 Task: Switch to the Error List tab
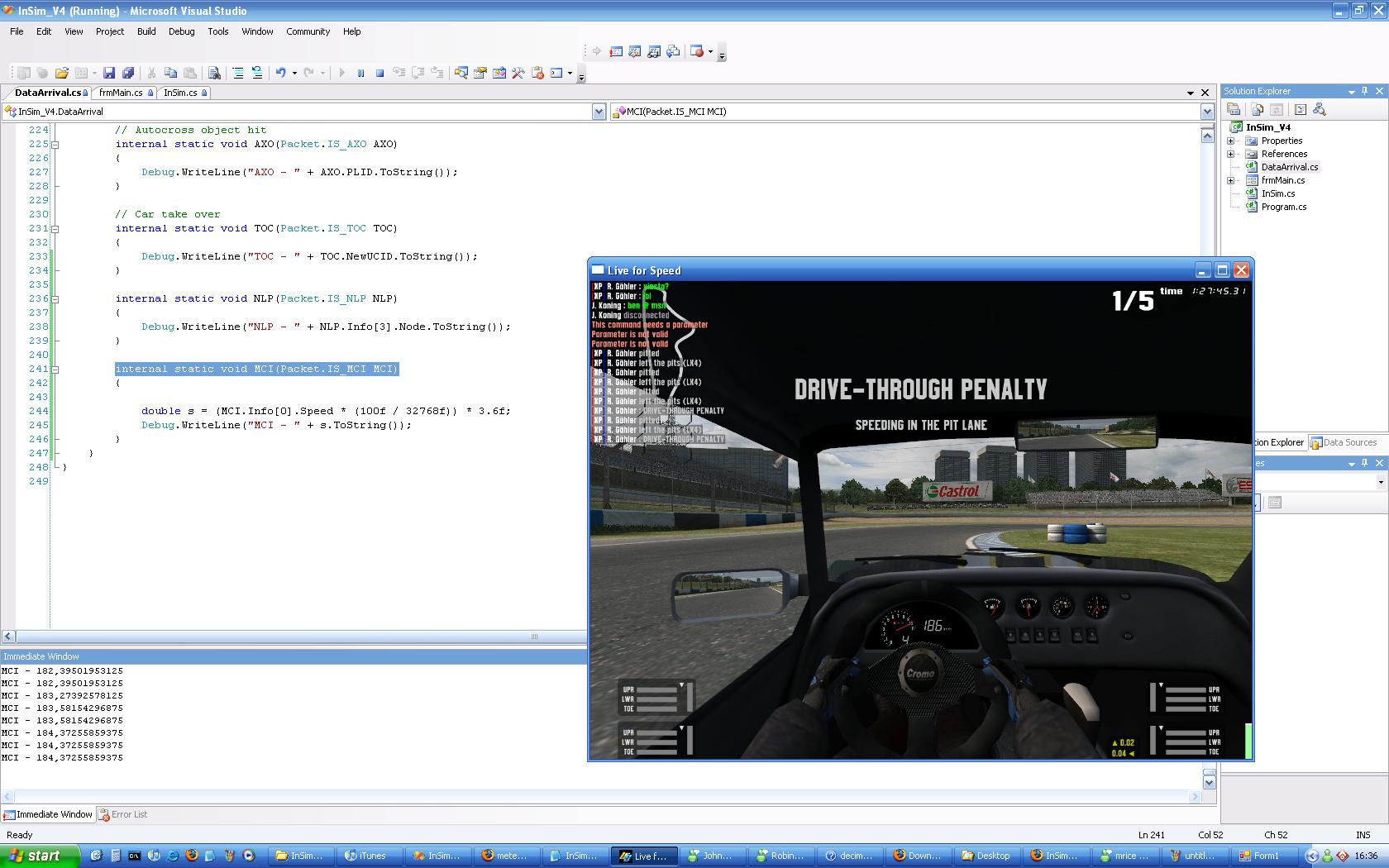123,814
